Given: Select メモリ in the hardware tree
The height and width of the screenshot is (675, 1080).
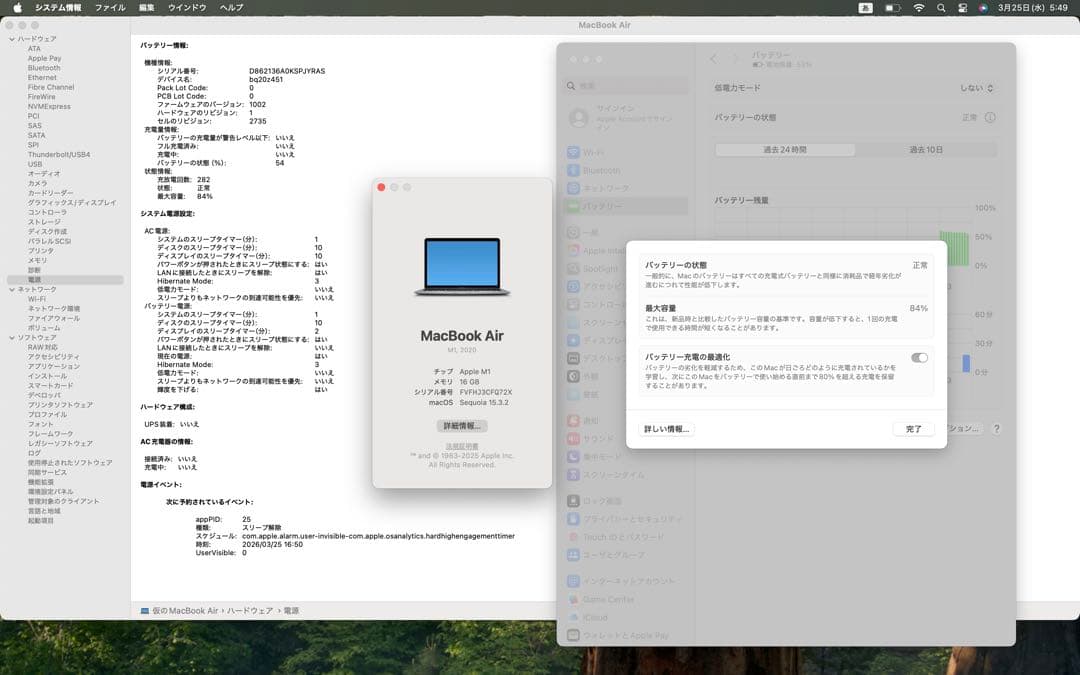Looking at the screenshot, I should [x=37, y=261].
